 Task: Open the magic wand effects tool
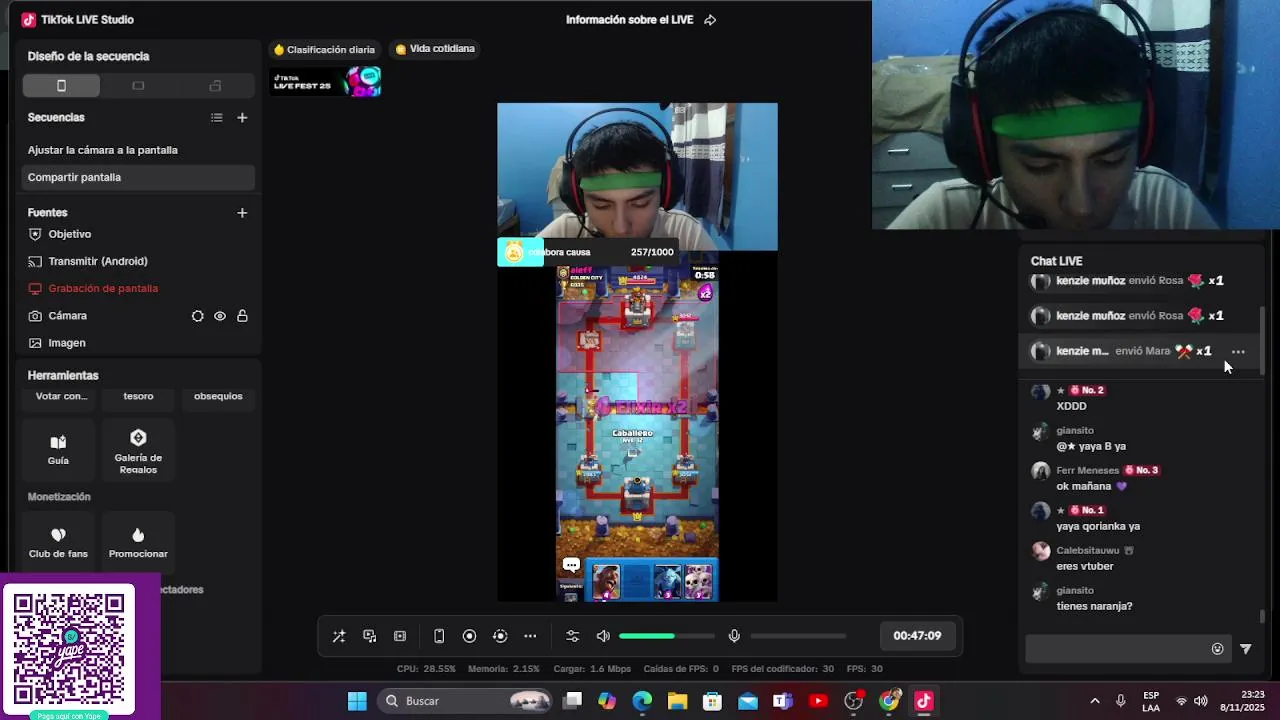pos(339,636)
